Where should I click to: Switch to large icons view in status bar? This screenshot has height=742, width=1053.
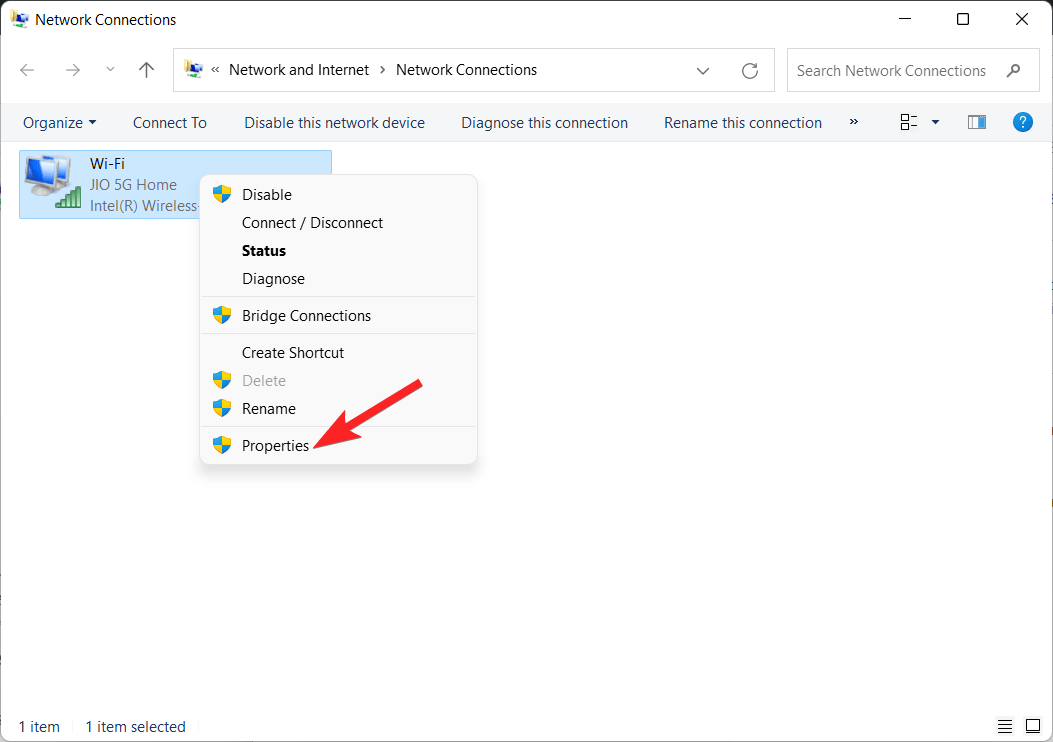tap(1032, 726)
